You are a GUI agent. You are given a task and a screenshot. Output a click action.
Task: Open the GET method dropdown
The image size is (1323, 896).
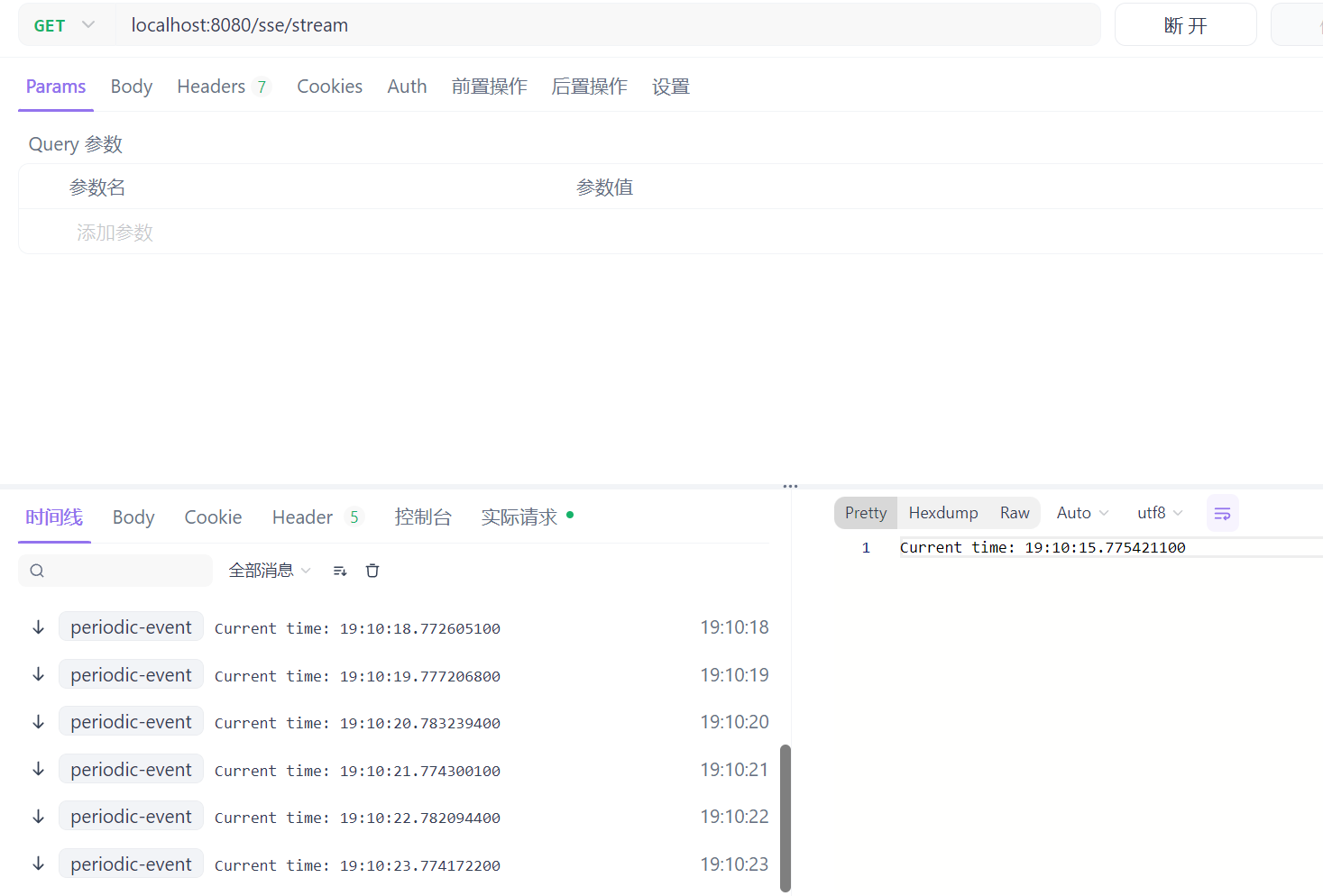[x=63, y=24]
